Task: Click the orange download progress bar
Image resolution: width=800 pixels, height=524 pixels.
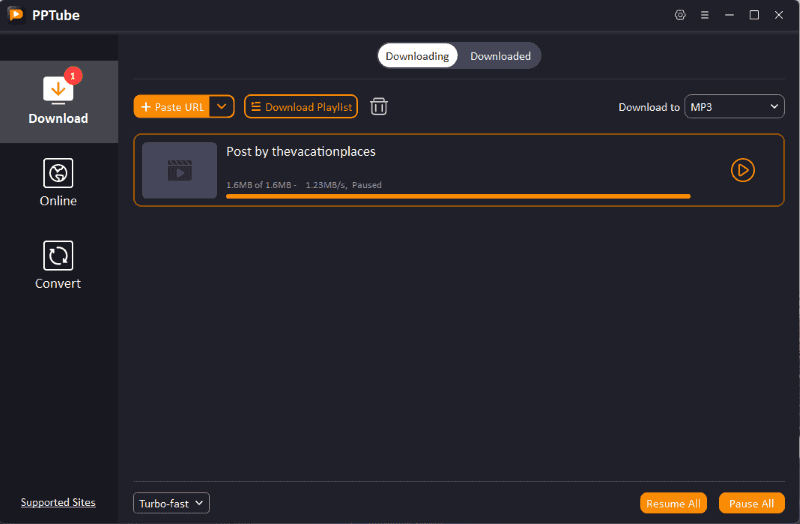Action: [x=458, y=196]
